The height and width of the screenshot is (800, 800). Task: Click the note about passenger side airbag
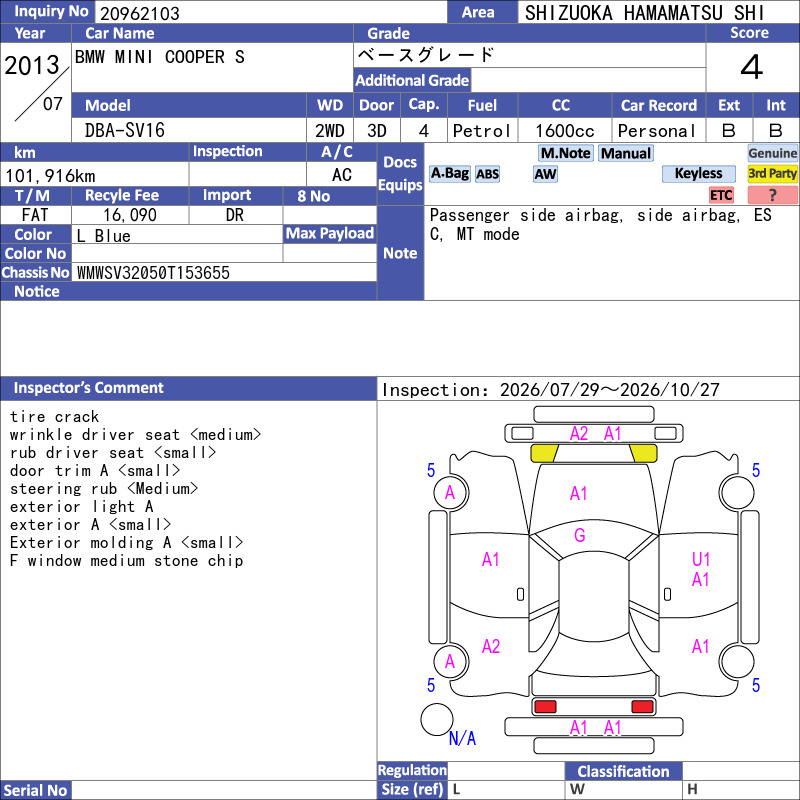601,224
